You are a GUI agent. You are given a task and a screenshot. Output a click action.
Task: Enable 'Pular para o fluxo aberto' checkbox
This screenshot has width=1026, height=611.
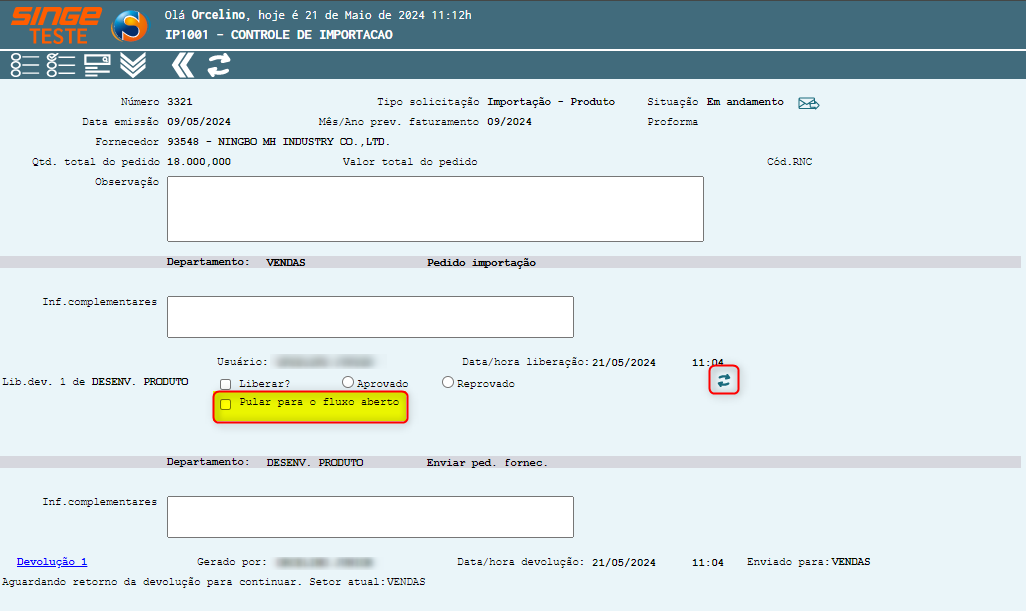tap(226, 404)
